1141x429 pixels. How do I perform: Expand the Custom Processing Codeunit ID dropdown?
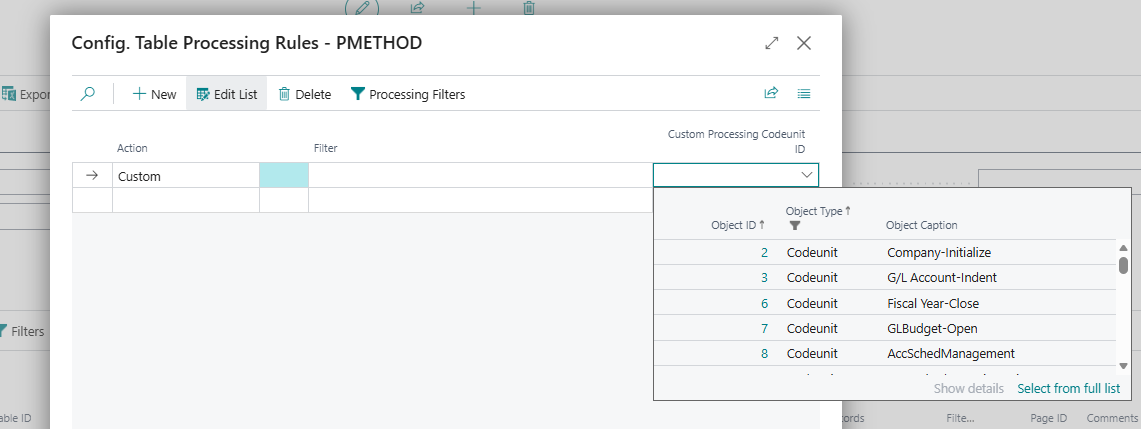point(806,175)
